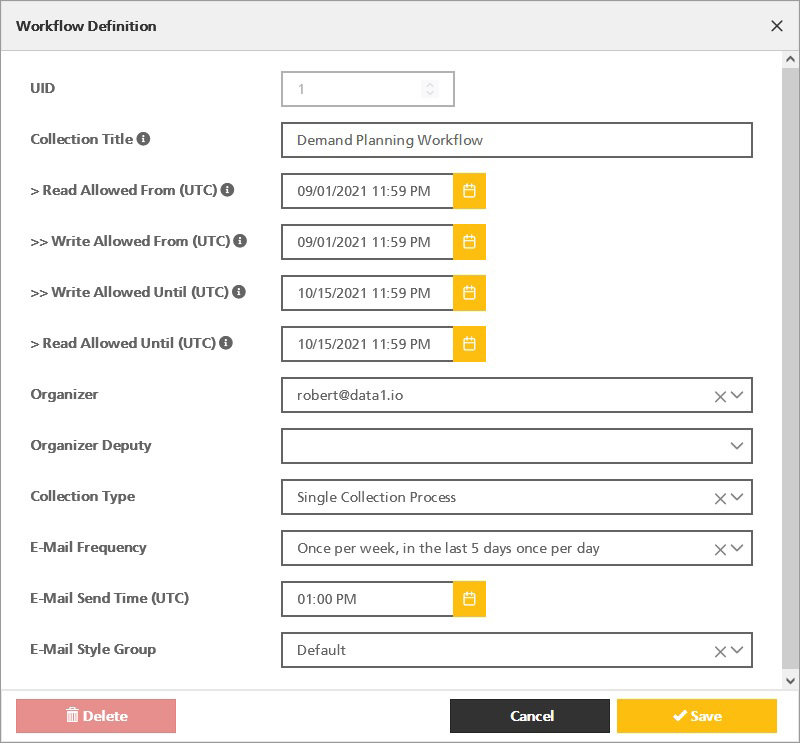Click the E-Mail Send Time field
This screenshot has width=800, height=743.
tap(367, 599)
